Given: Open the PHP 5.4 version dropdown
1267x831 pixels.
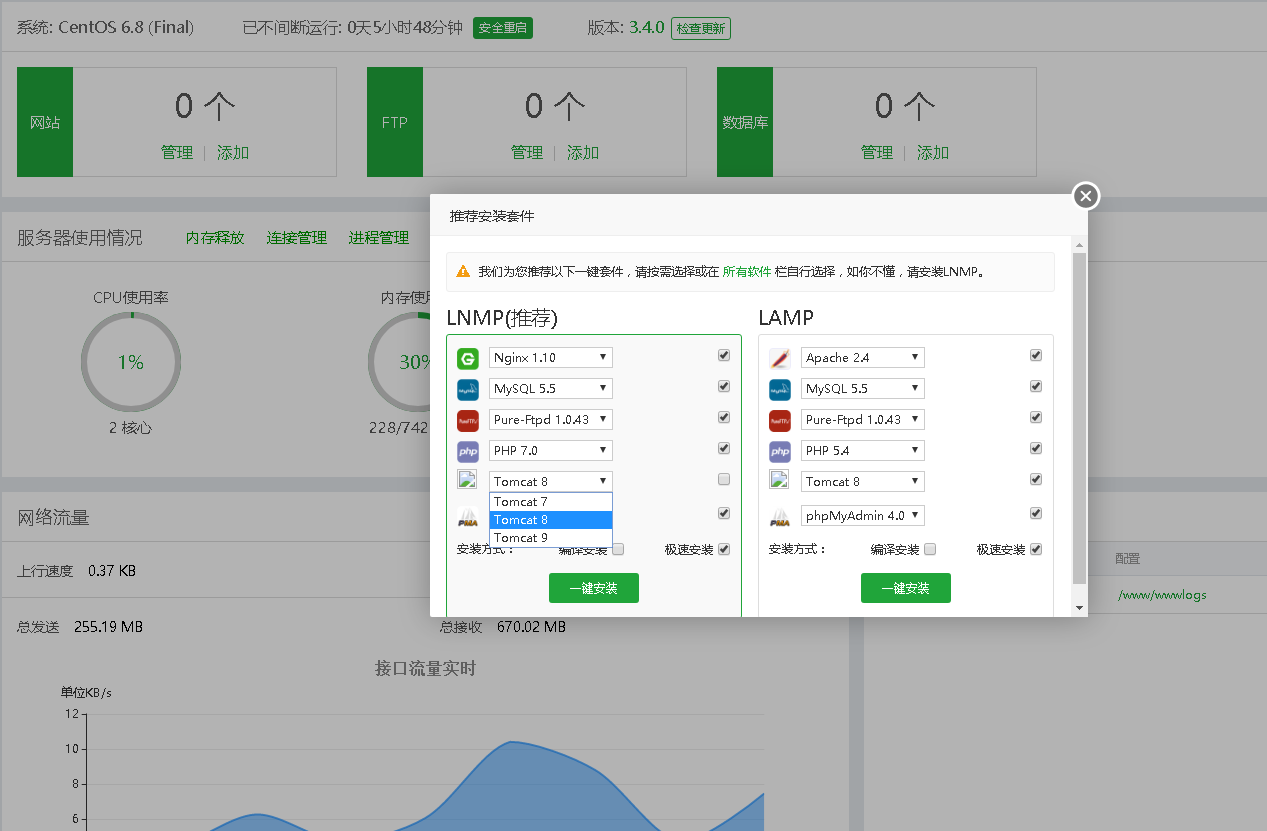Looking at the screenshot, I should (863, 451).
